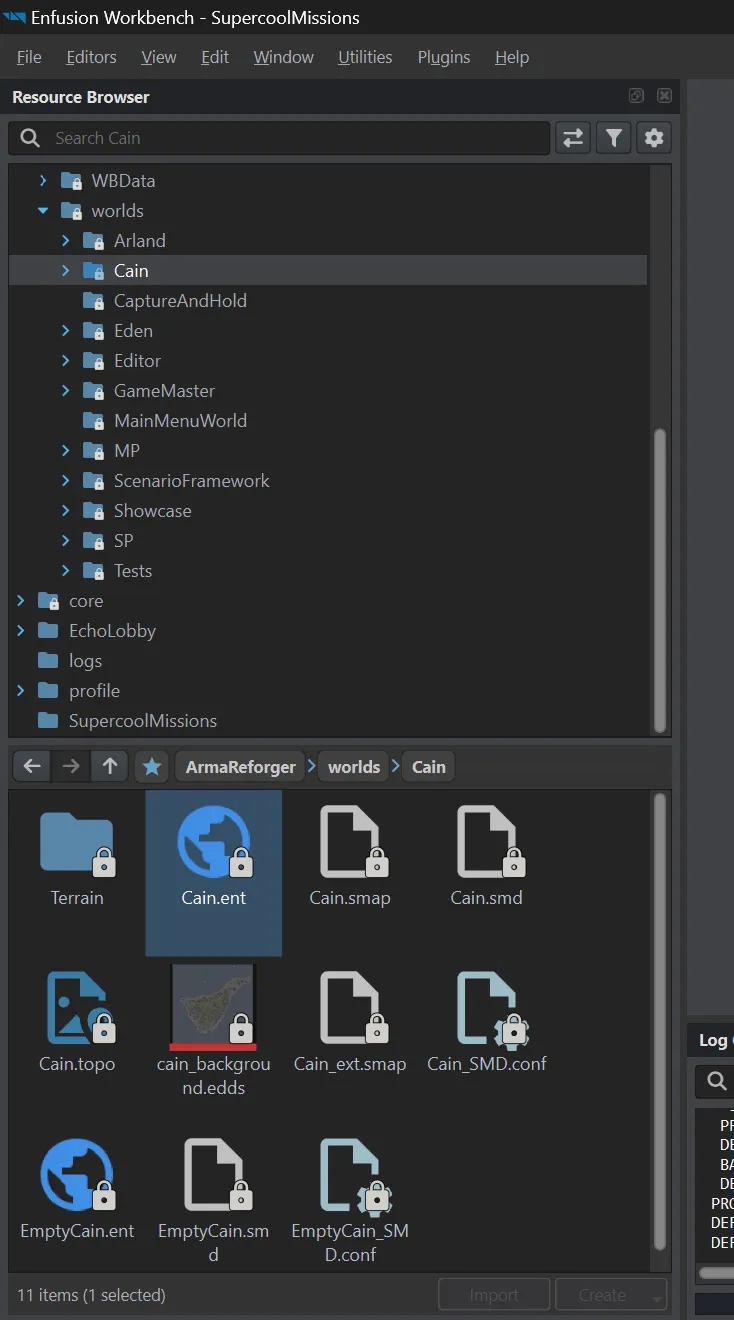Expand the core folder
The height and width of the screenshot is (1320, 734).
click(x=21, y=601)
